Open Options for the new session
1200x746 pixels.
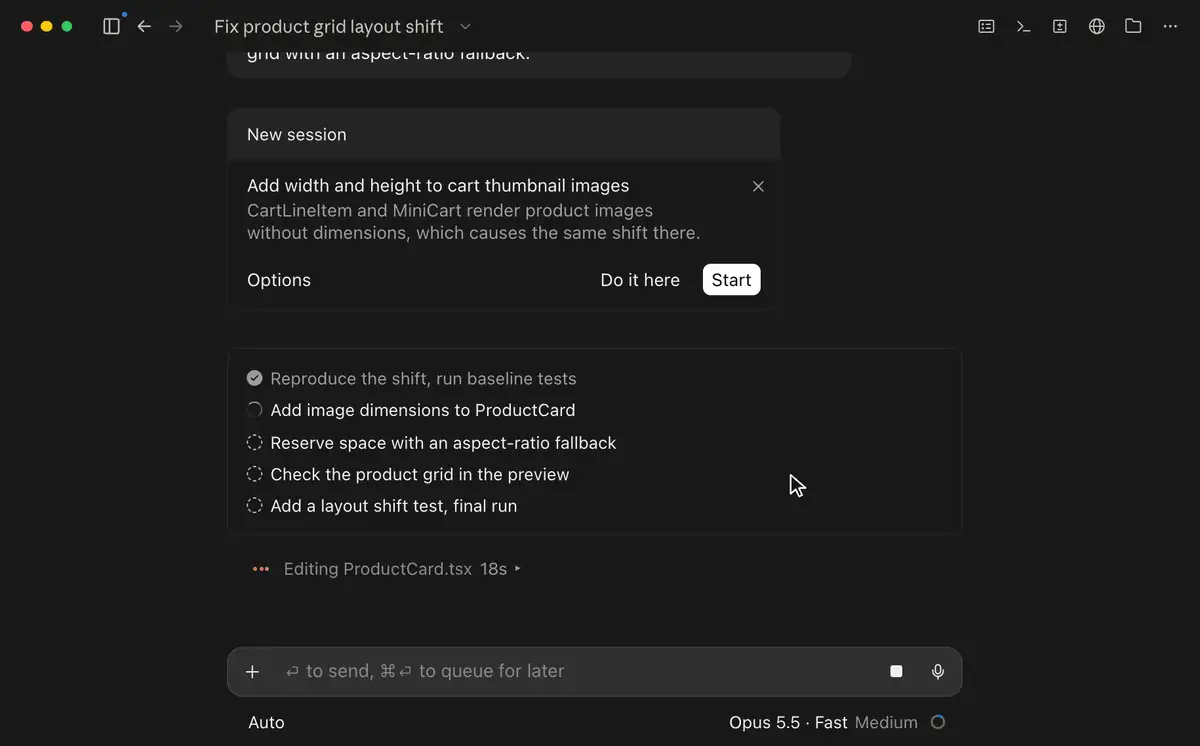[x=279, y=280]
